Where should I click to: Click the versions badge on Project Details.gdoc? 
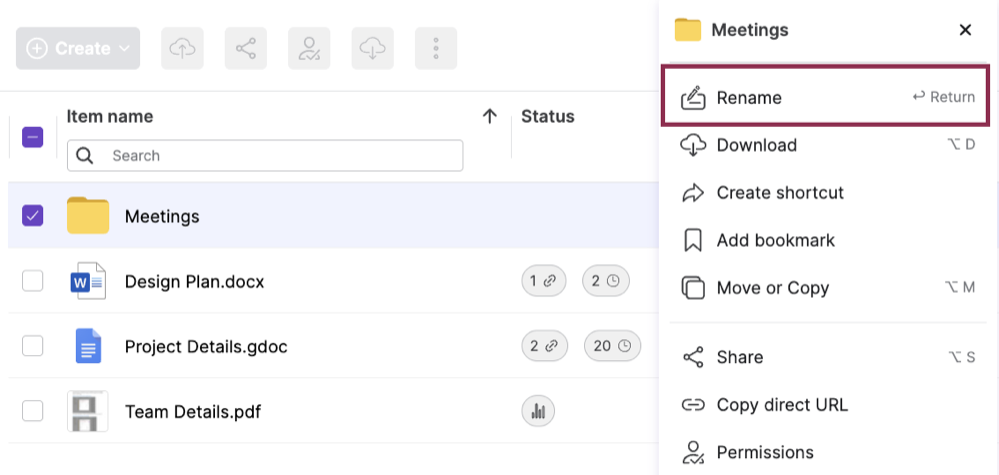[x=612, y=346]
